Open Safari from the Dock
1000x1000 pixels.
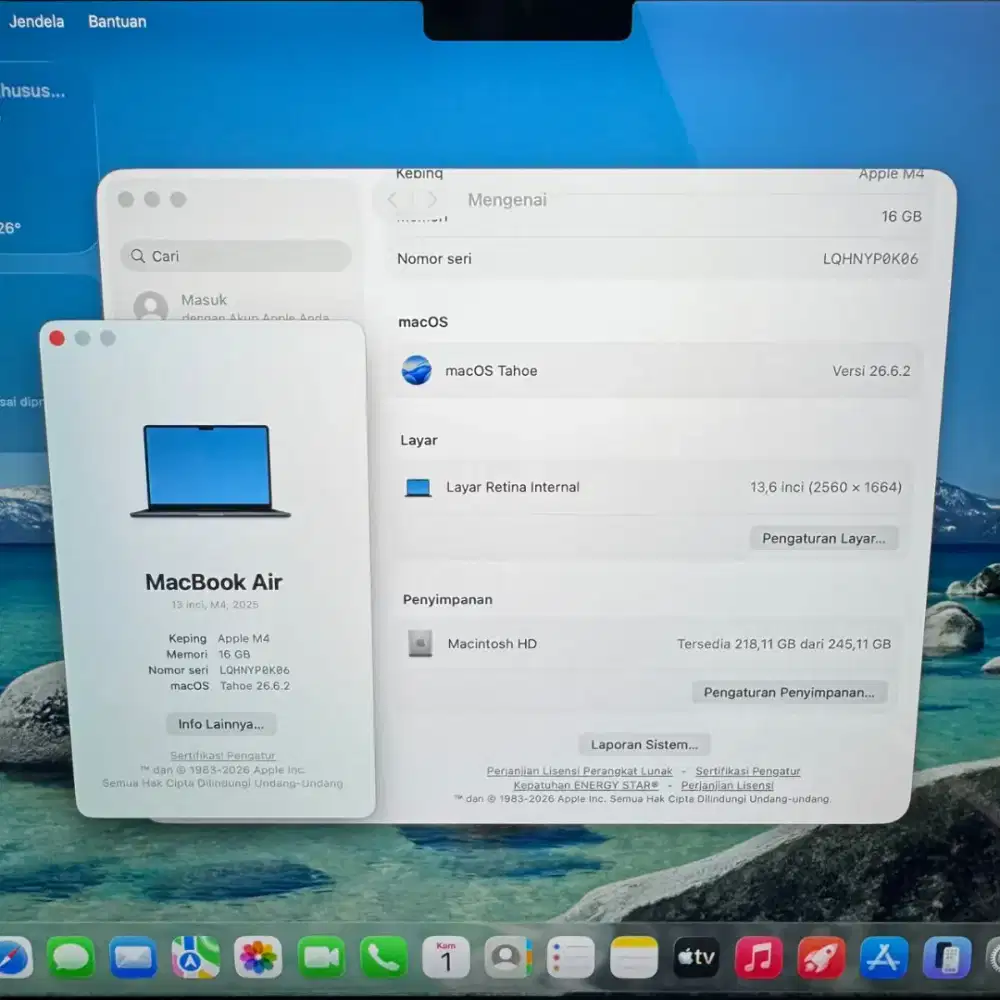[x=14, y=958]
